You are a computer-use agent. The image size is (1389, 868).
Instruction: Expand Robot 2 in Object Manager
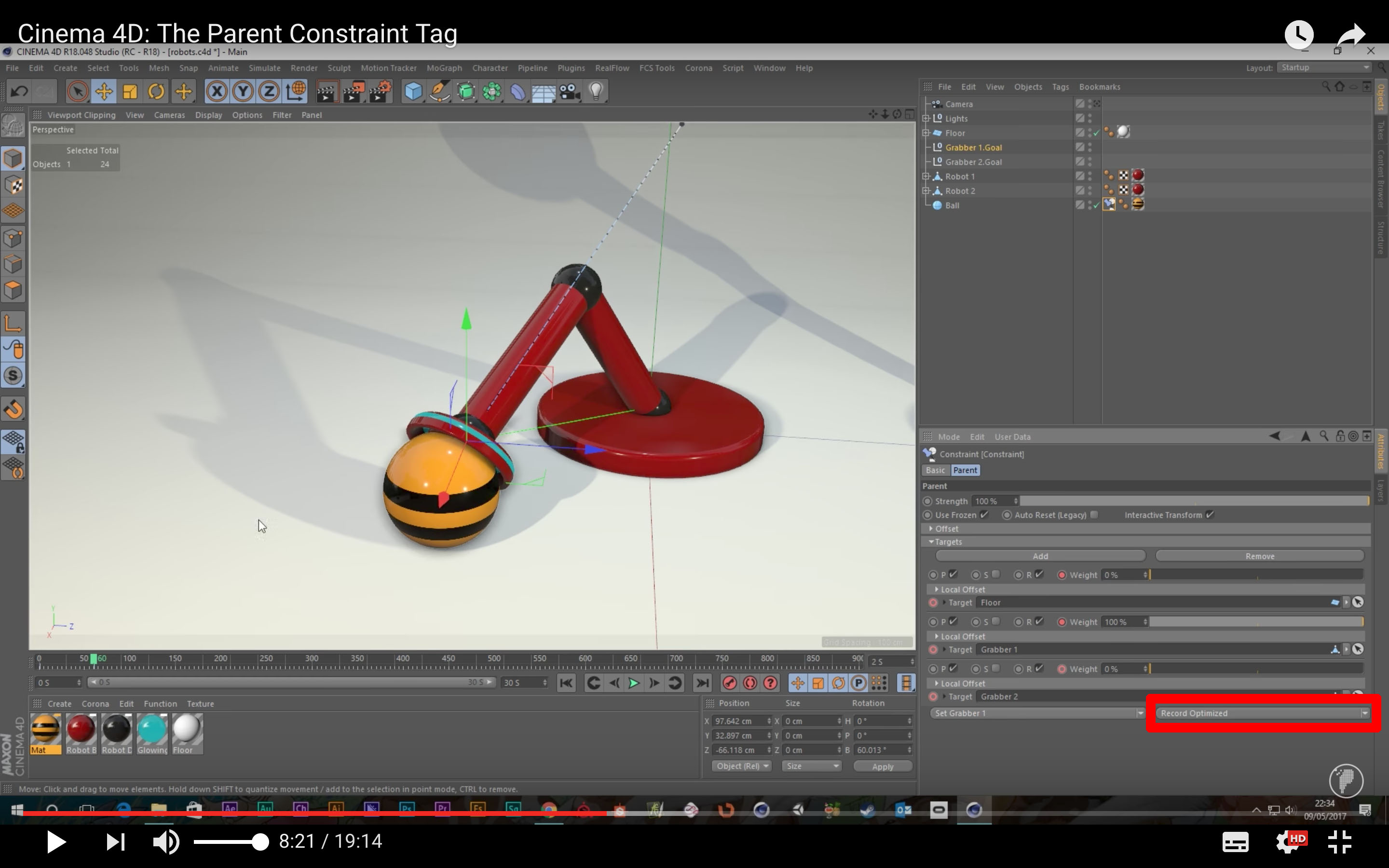(926, 190)
